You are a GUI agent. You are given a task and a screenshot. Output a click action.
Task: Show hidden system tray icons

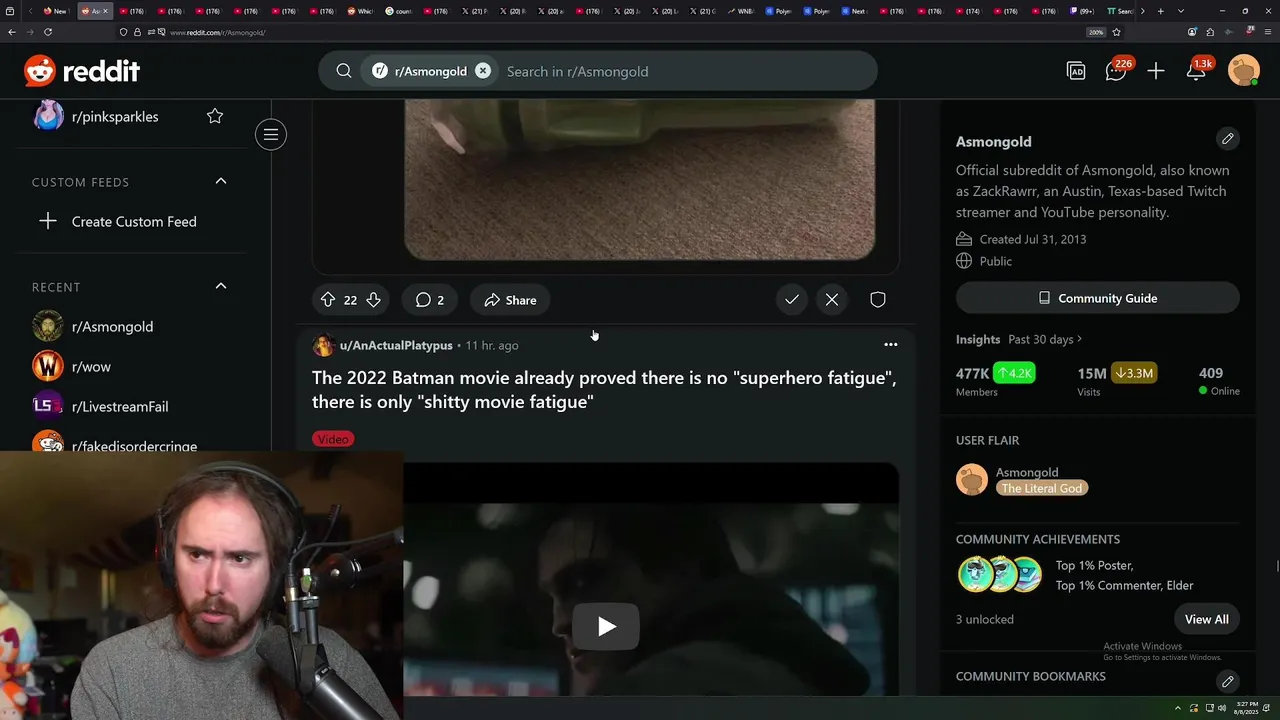tap(1177, 708)
